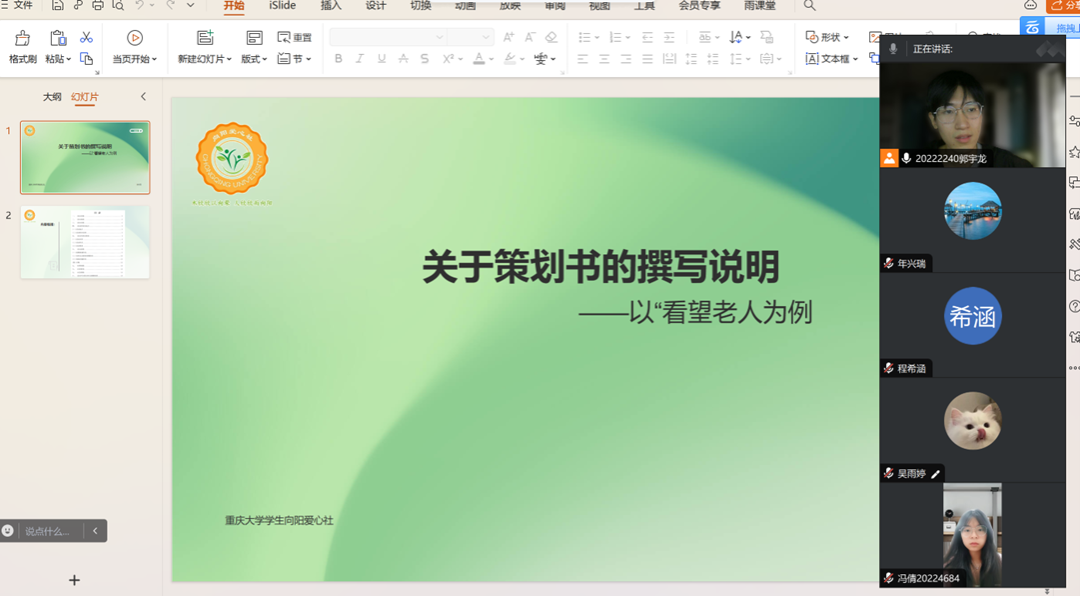Collapse the slide thumbnail panel with arrow
The image size is (1080, 596).
tap(143, 97)
